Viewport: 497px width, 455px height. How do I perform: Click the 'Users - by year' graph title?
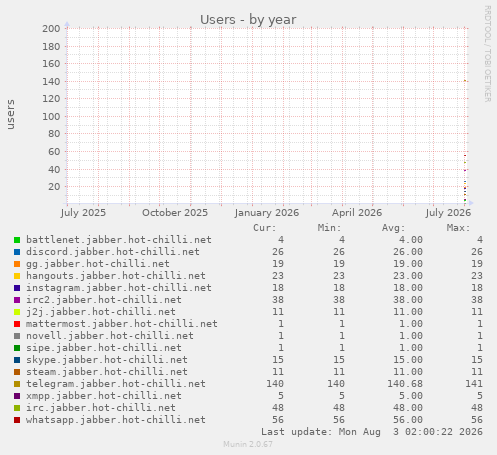tap(248, 20)
